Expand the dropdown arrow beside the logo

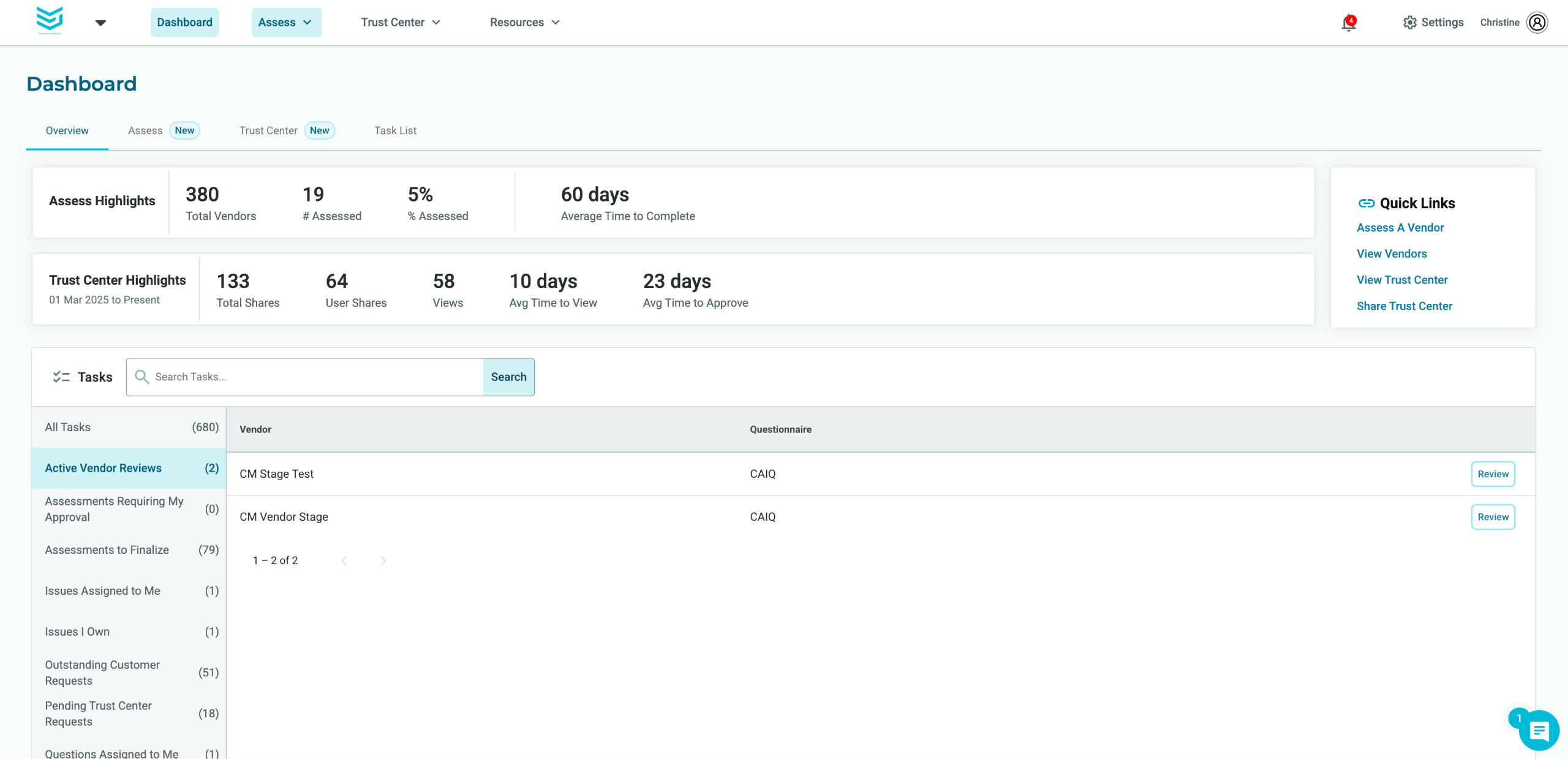(101, 23)
